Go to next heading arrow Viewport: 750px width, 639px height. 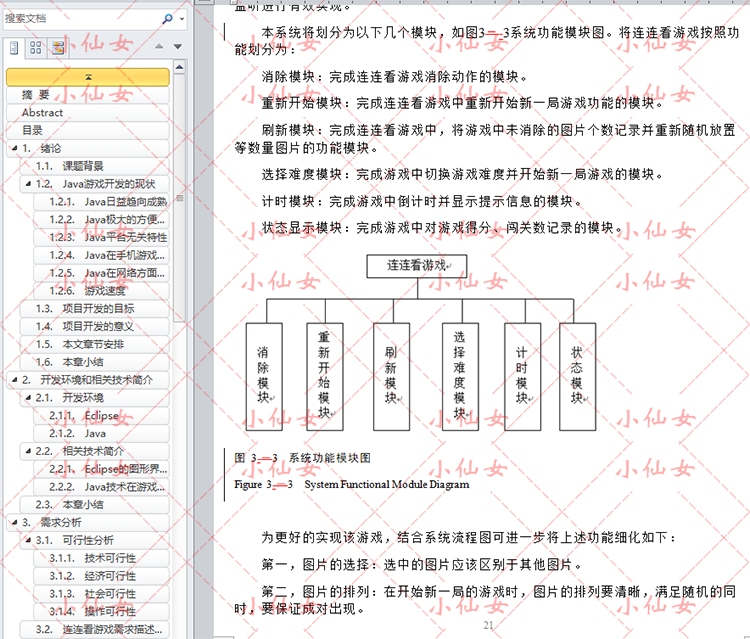178,46
